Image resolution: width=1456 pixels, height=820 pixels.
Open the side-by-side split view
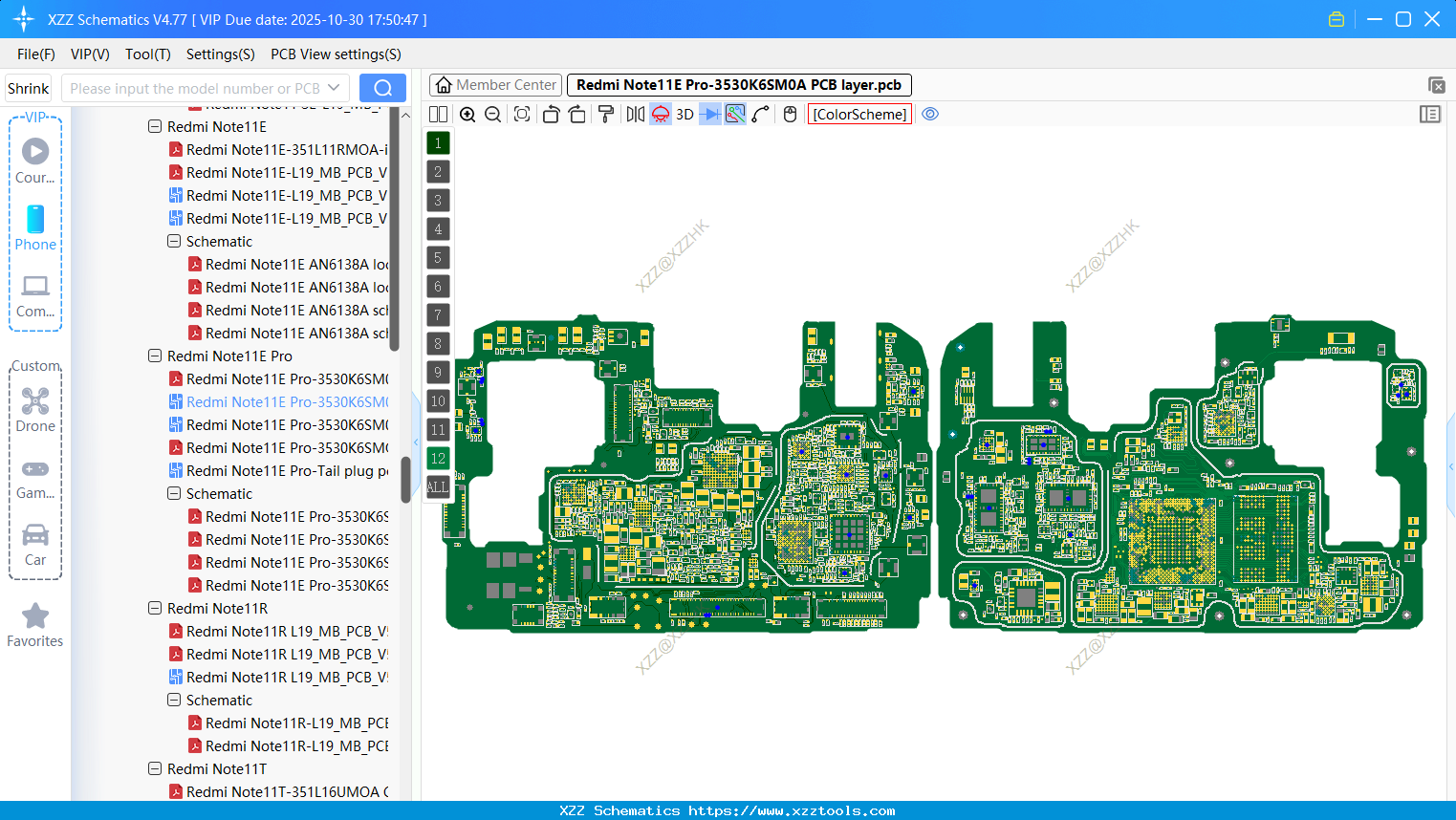438,114
